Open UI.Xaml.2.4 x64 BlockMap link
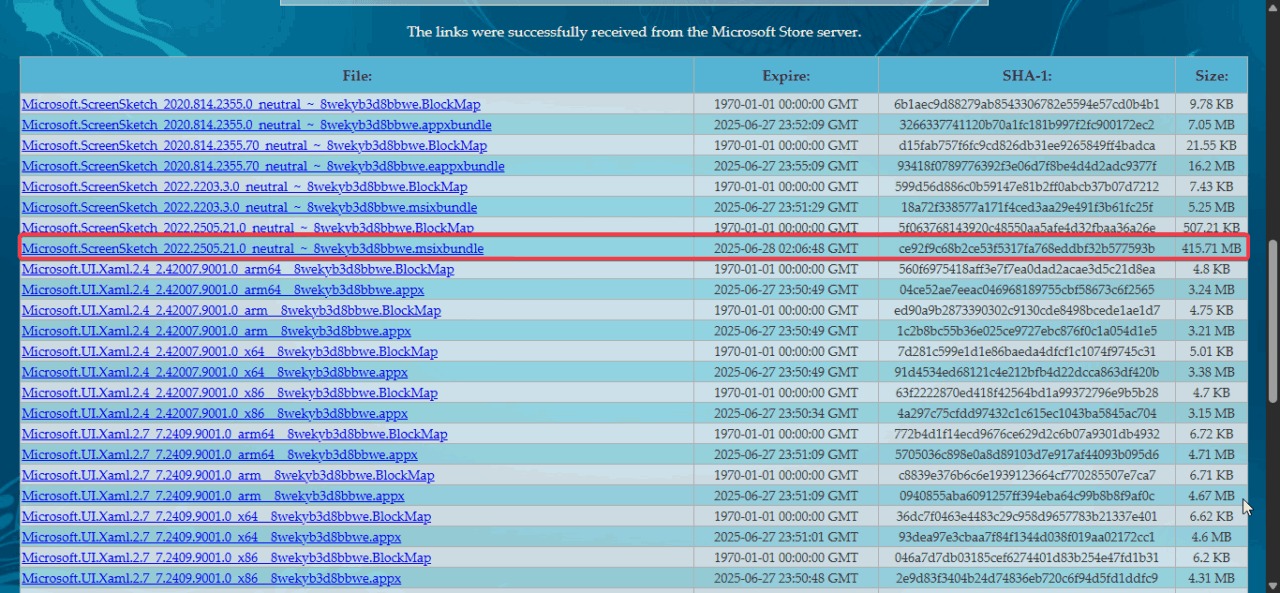The height and width of the screenshot is (593, 1280). click(x=230, y=351)
